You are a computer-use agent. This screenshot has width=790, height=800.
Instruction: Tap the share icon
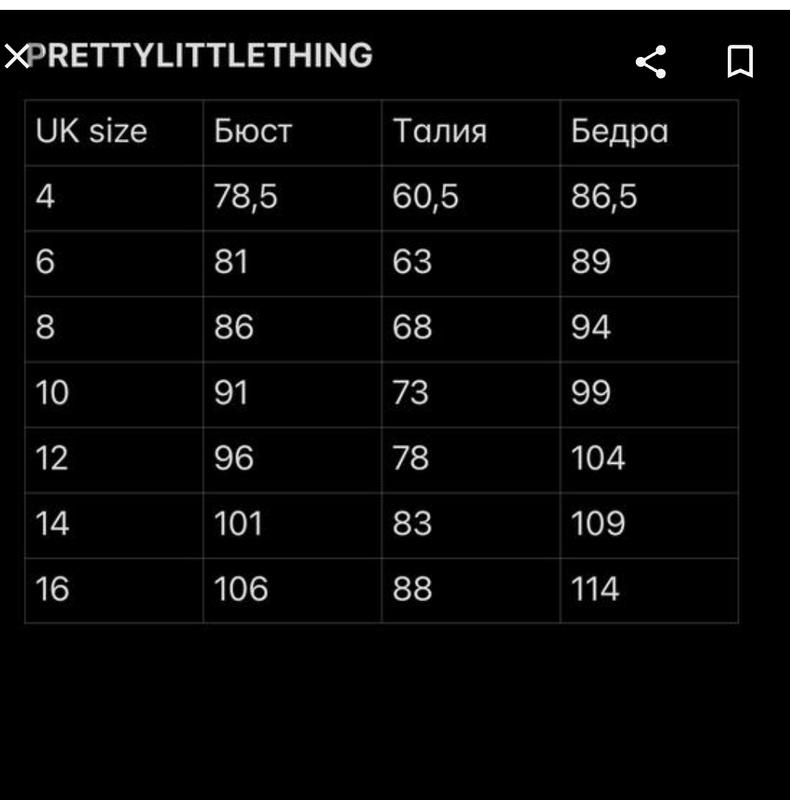[x=651, y=62]
